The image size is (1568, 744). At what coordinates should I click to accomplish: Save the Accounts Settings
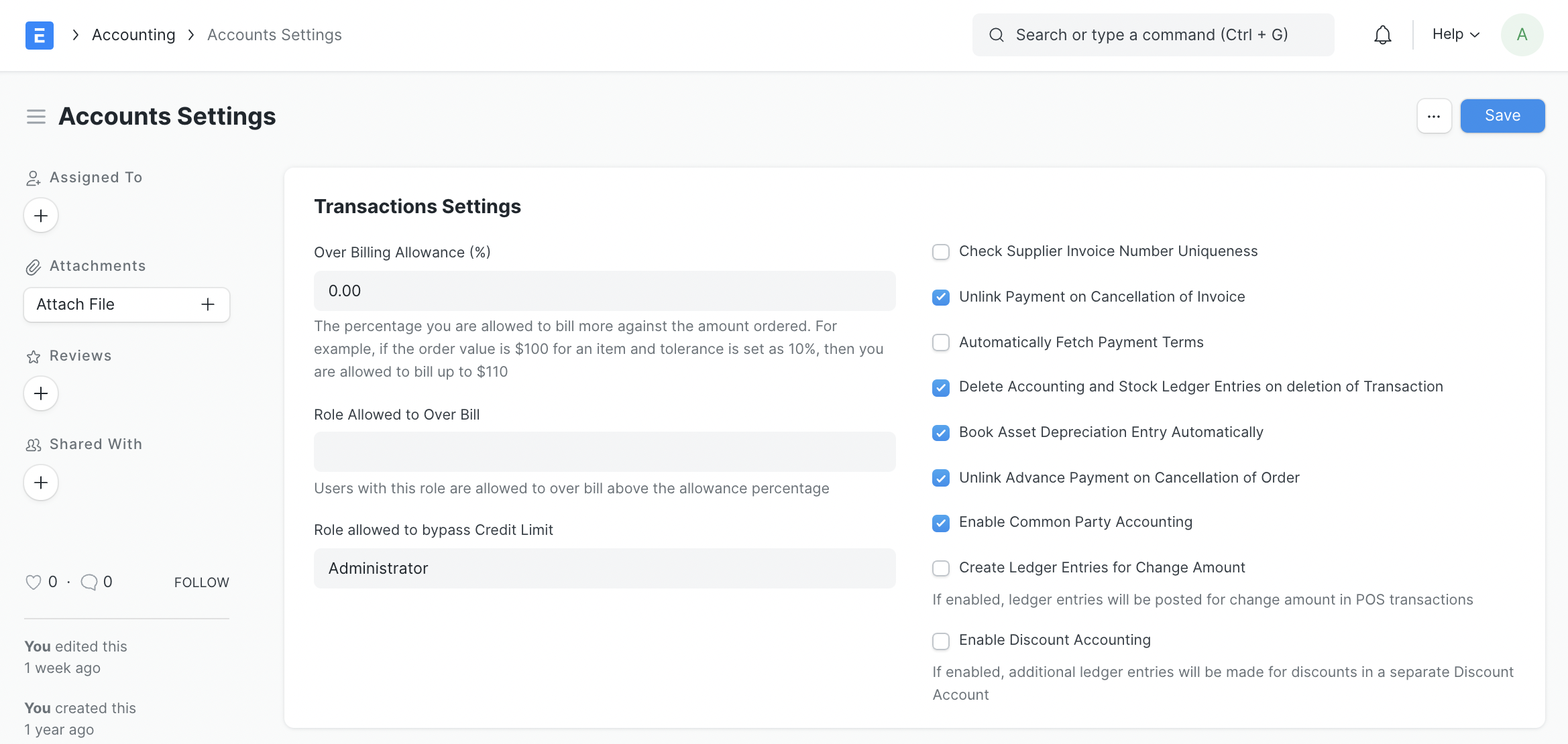1502,115
